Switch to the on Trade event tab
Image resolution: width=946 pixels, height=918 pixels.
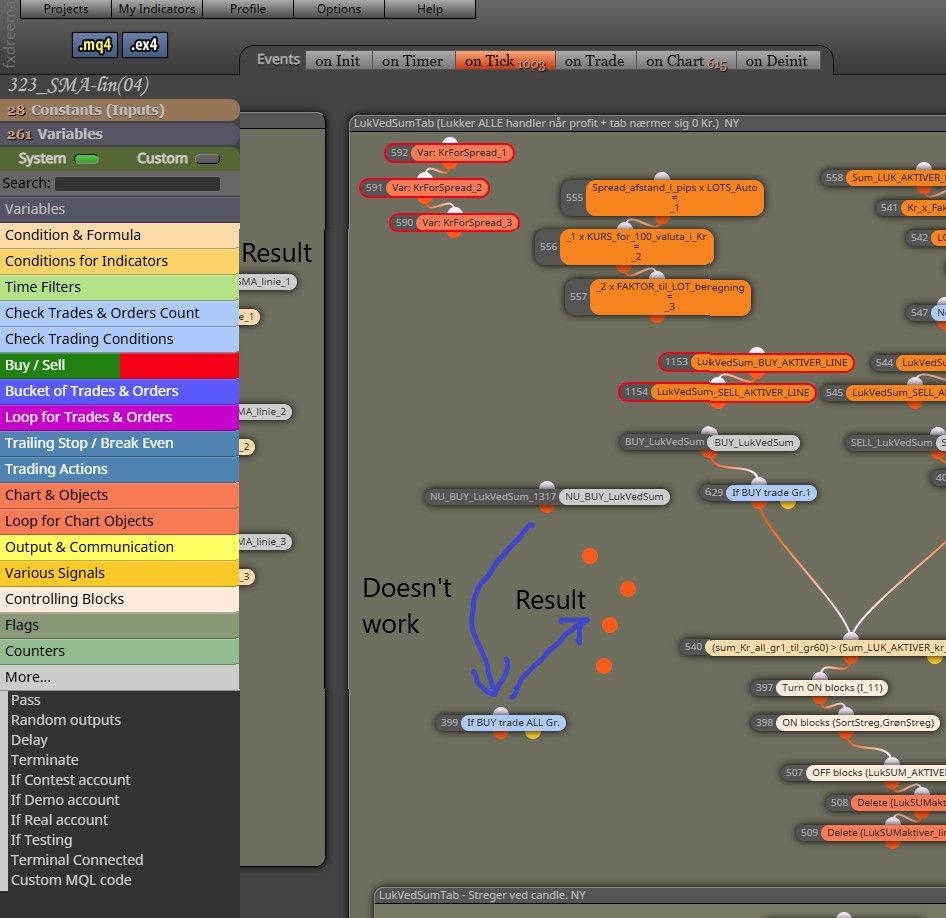(x=595, y=61)
